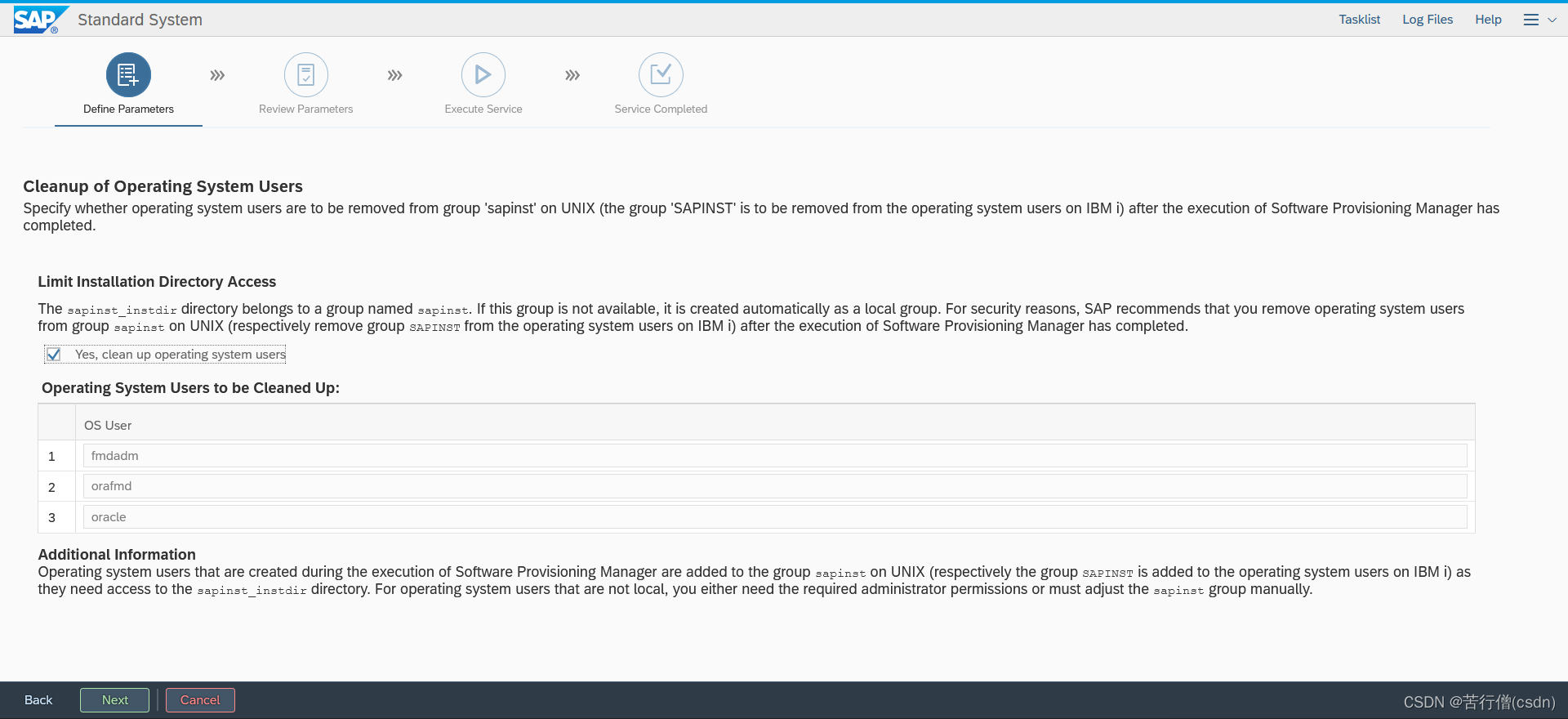Click the 'Standard System' title text
The image size is (1568, 719).
click(x=140, y=20)
